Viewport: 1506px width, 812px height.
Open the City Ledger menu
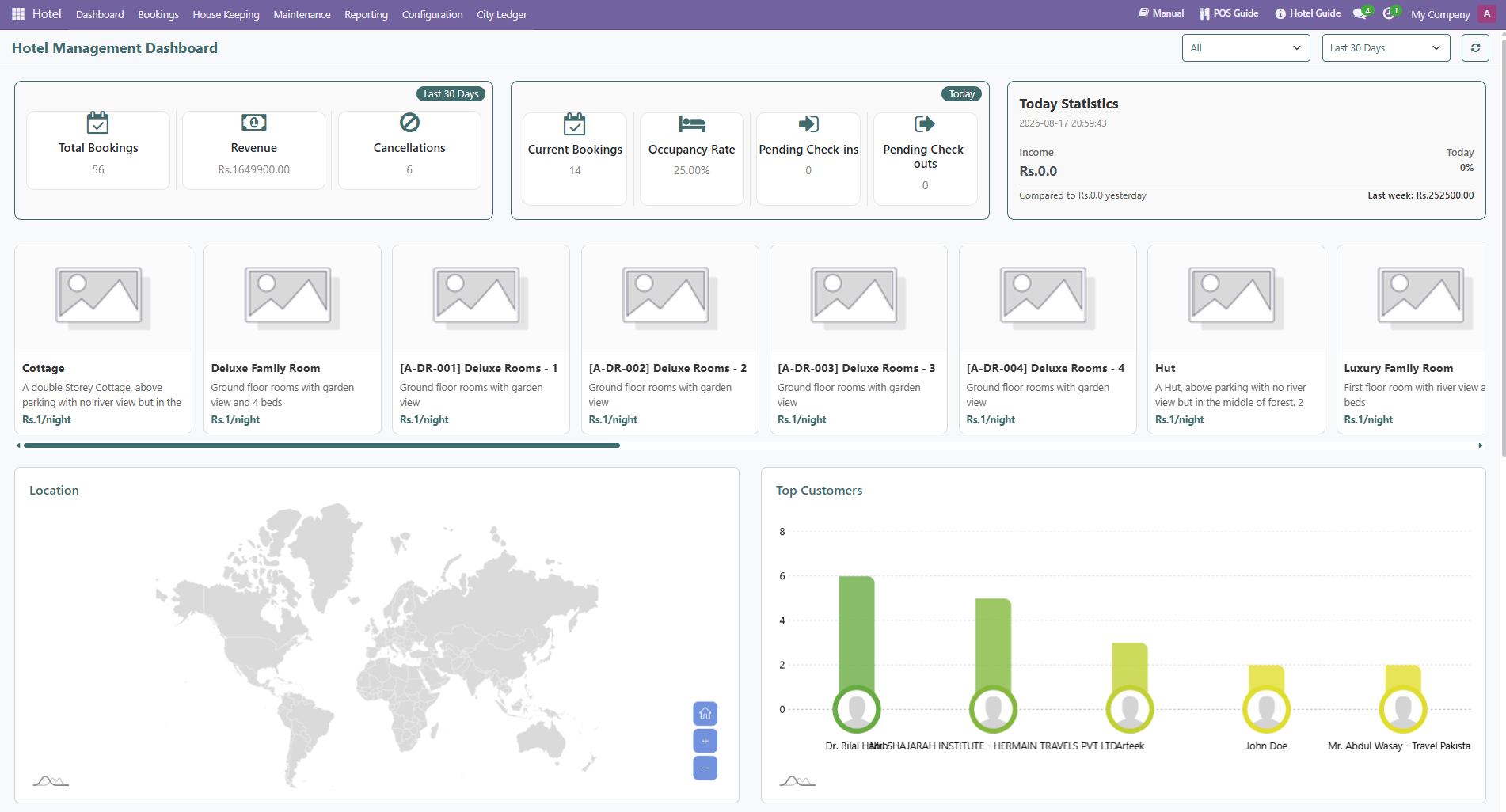(501, 14)
